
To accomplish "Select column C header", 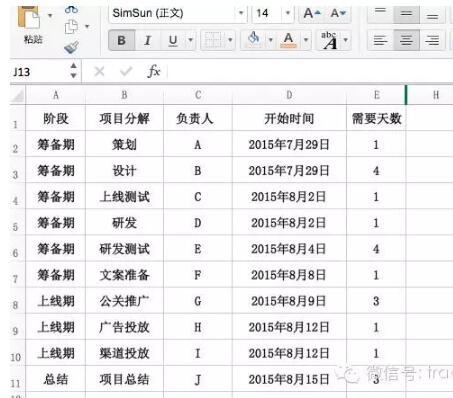I will pos(198,95).
